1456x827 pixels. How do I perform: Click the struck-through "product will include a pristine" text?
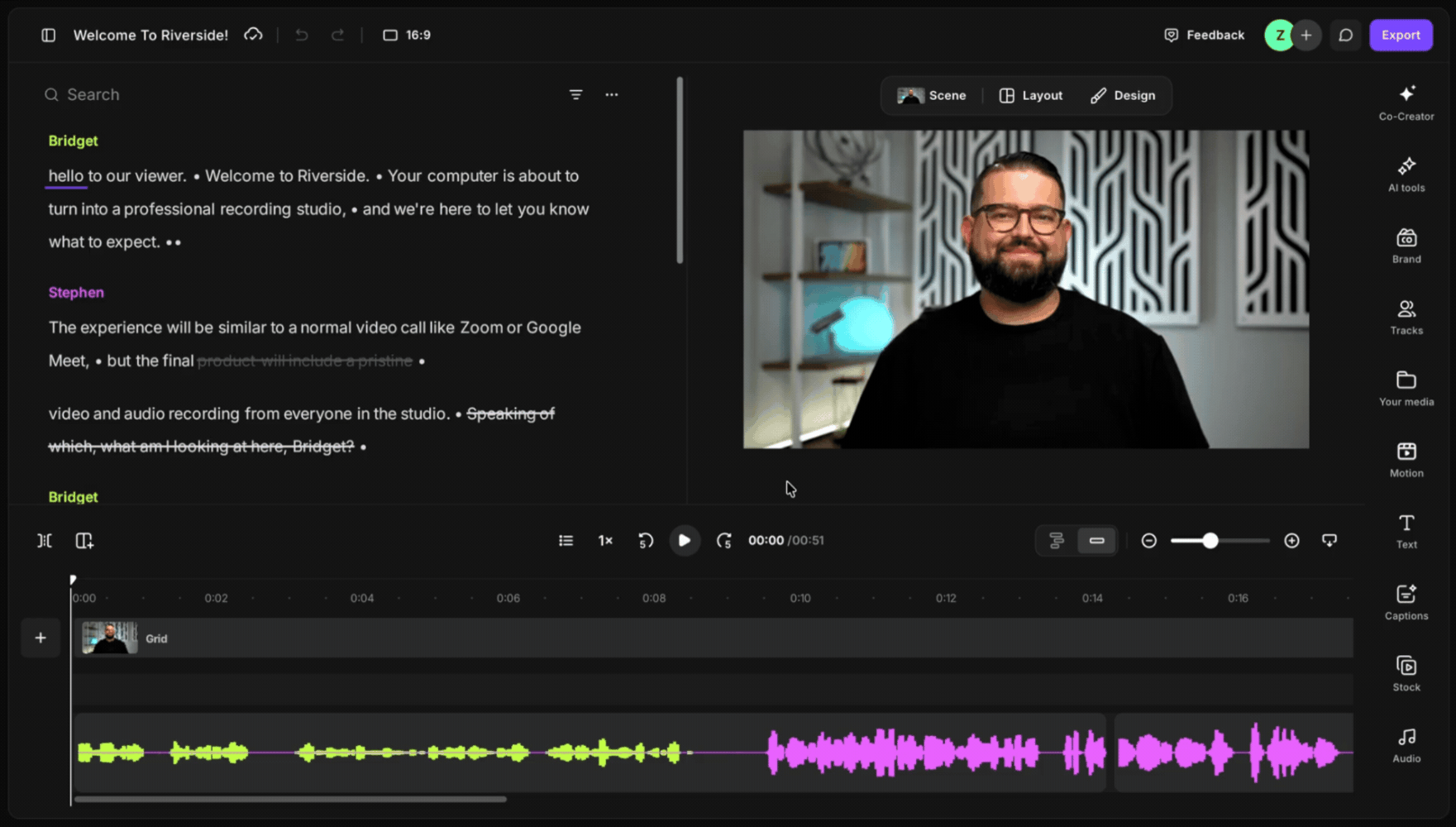(x=305, y=361)
